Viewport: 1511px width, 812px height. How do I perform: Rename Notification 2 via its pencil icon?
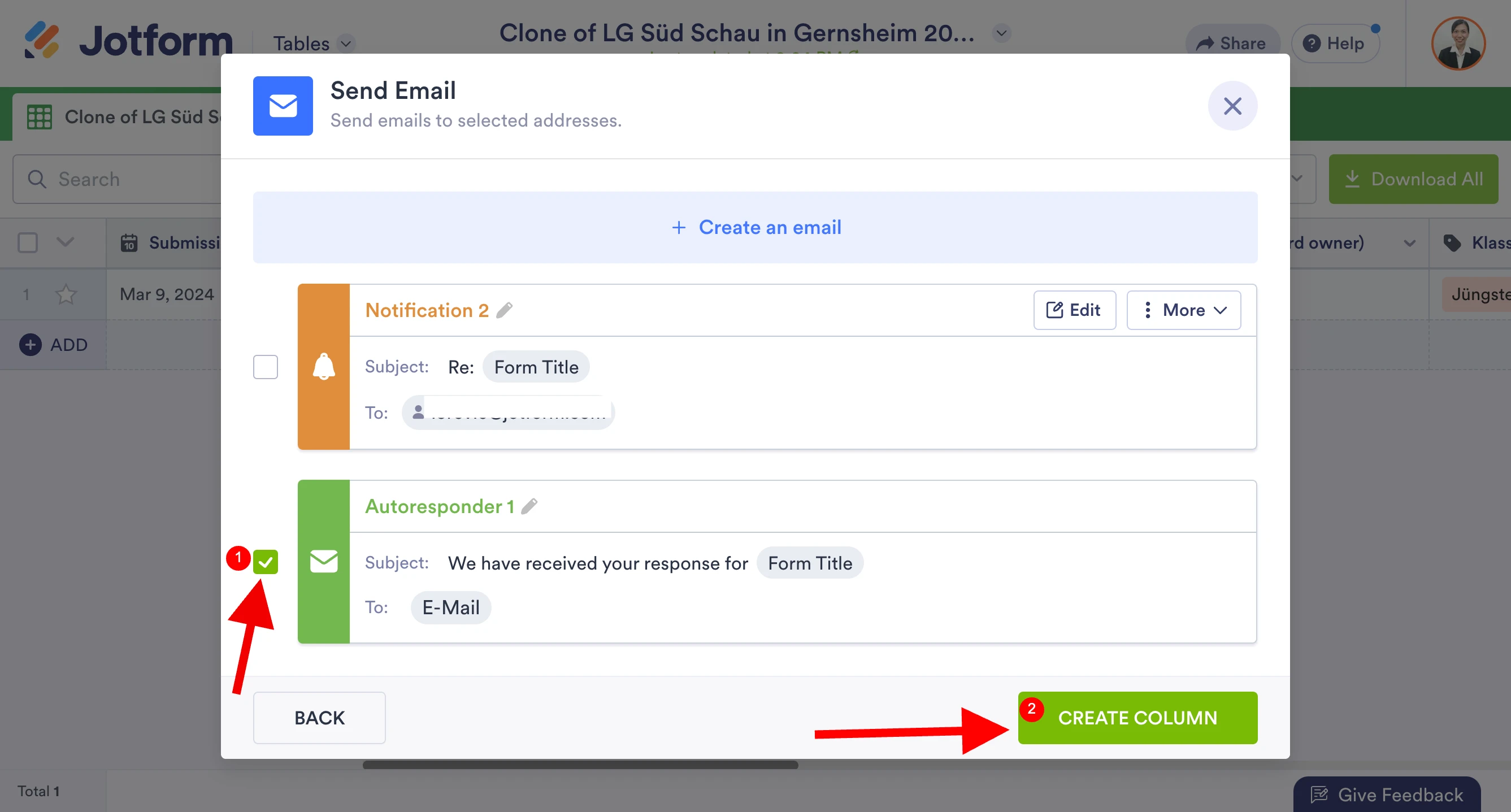point(506,309)
